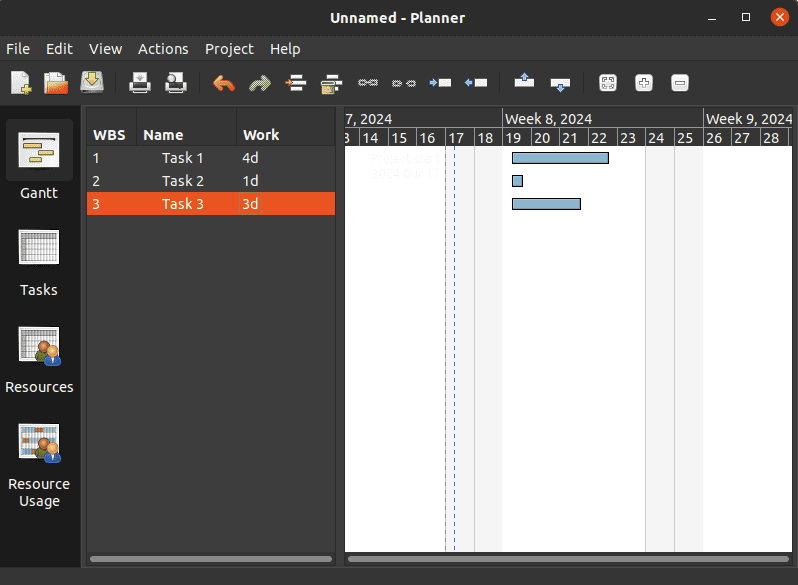Open the Edit menu
The width and height of the screenshot is (798, 585).
(x=59, y=49)
